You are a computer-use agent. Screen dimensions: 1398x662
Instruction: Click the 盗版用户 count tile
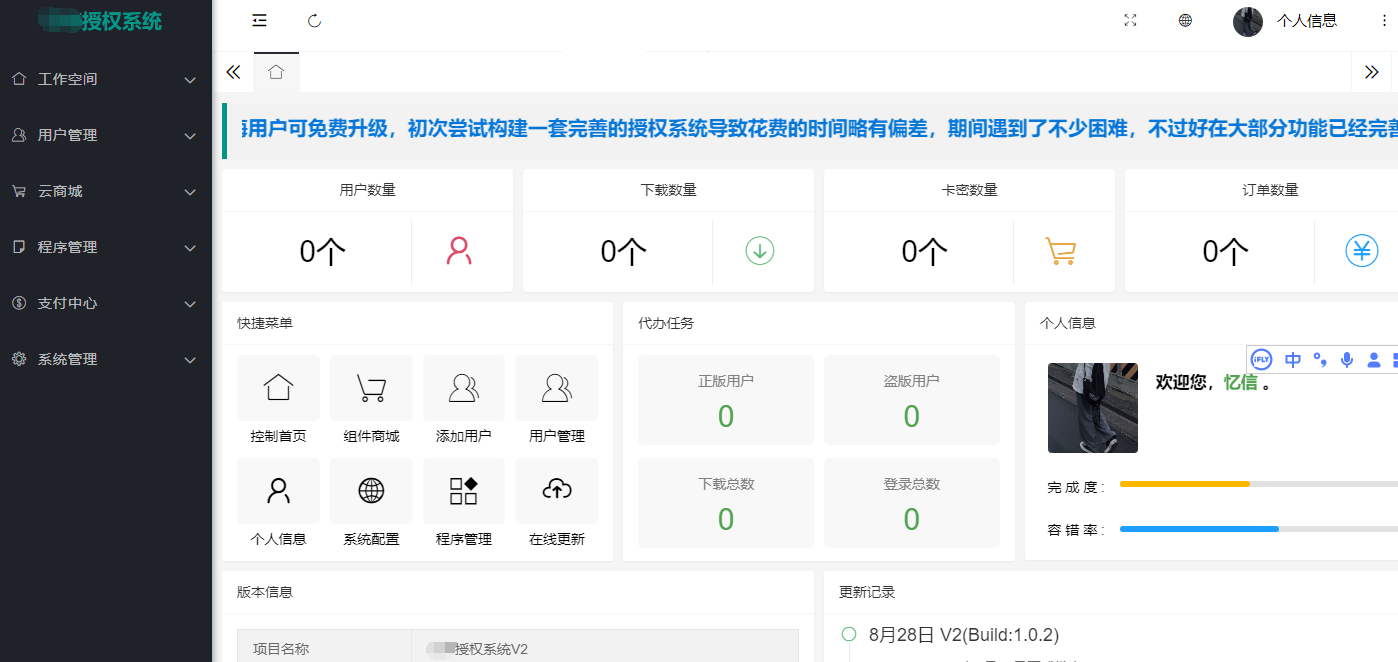912,400
